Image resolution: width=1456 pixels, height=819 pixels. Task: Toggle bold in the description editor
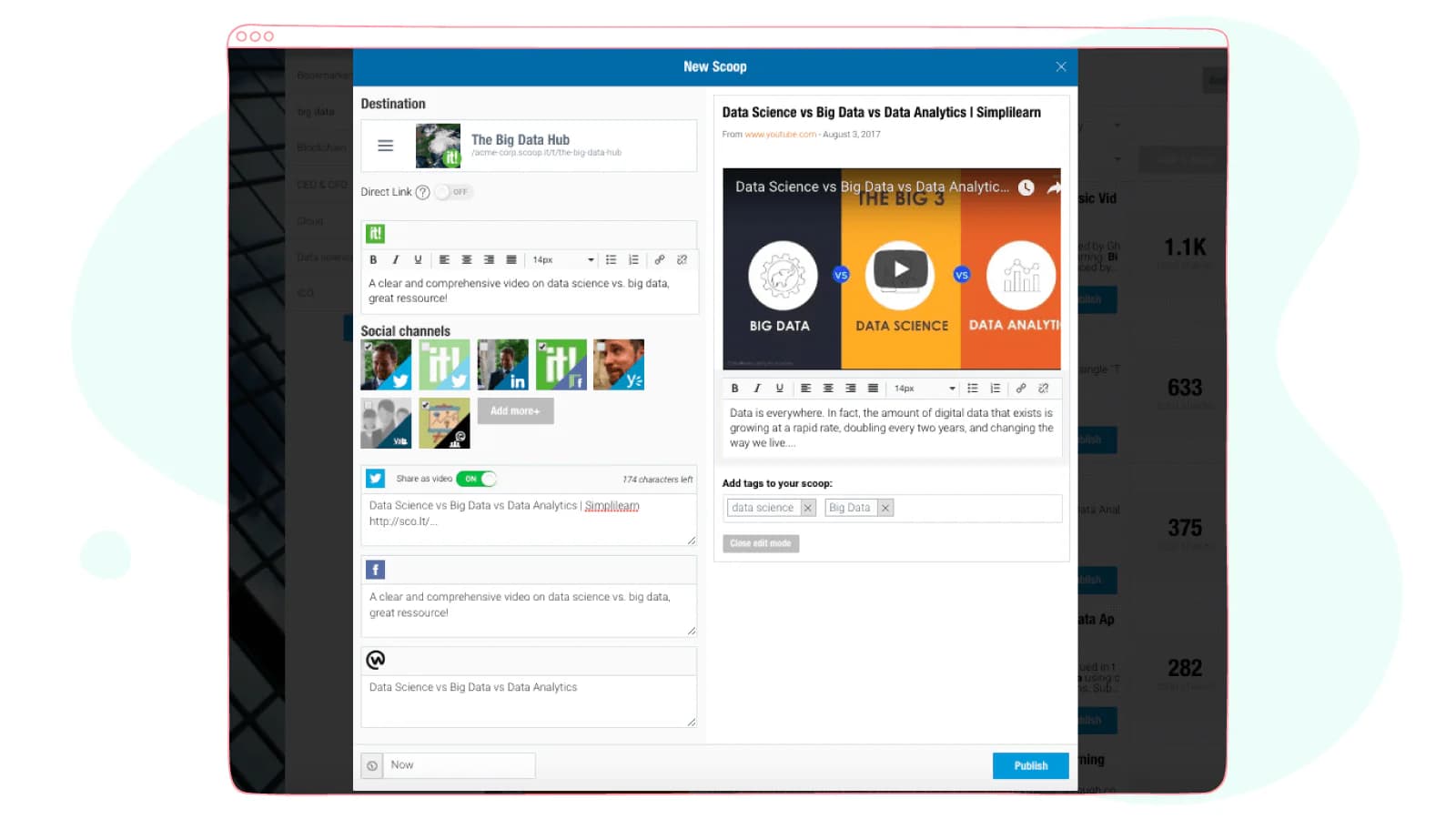pos(734,389)
